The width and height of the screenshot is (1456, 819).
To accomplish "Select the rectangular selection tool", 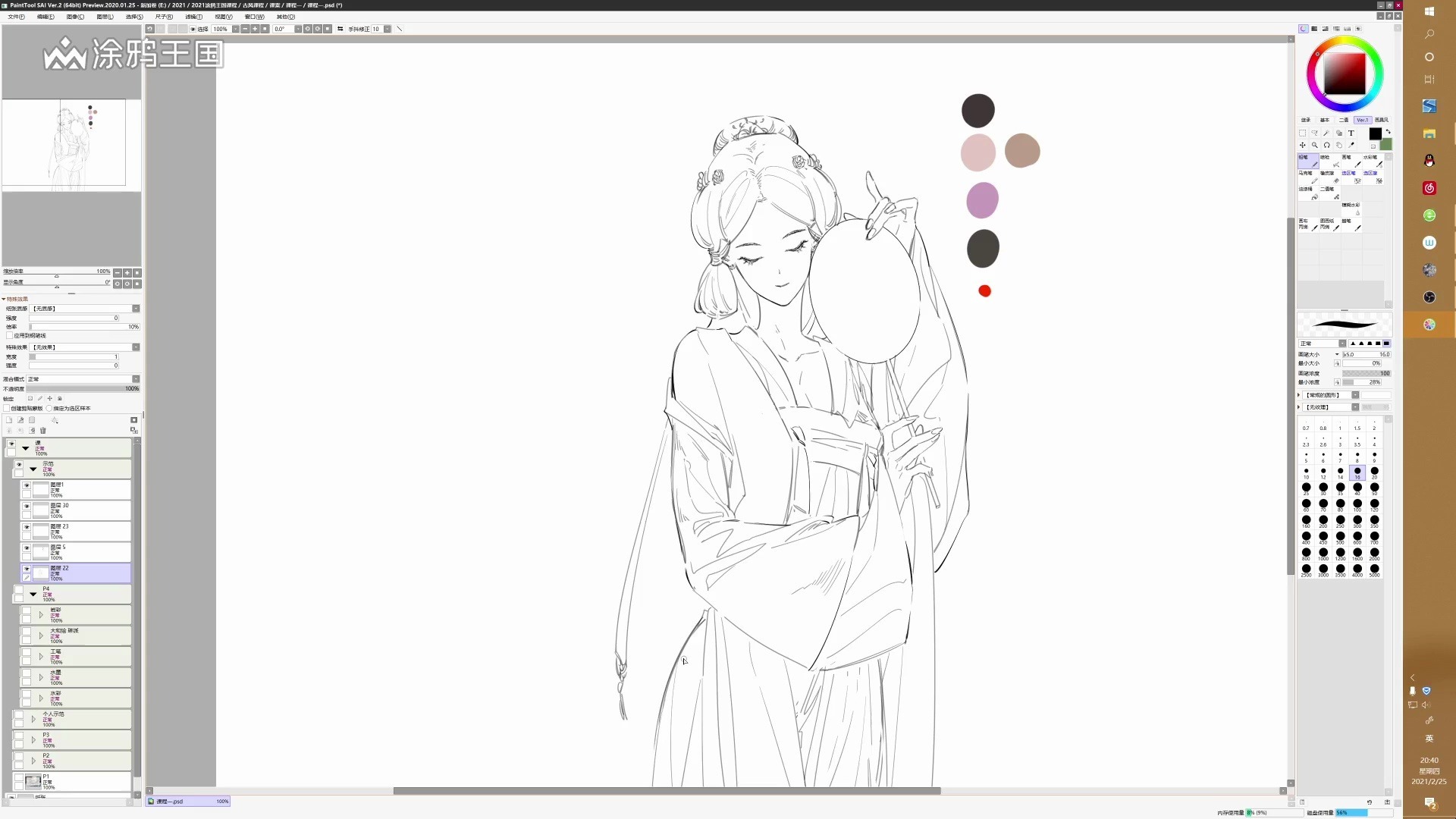I will point(1302,133).
